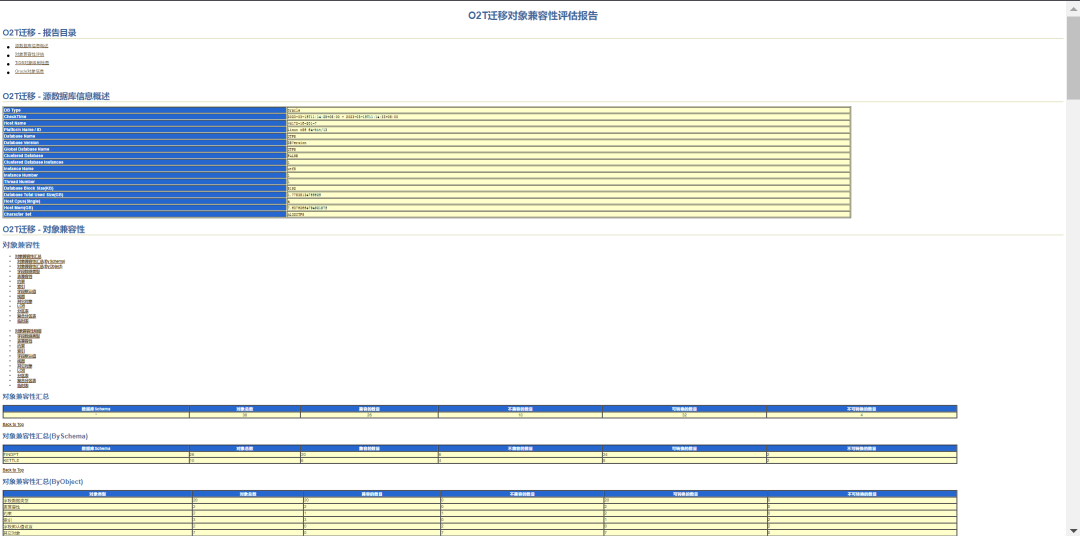The image size is (1080, 536).
Task: Open the 源数据库信息概述 link in the report contents
Action: point(32,46)
